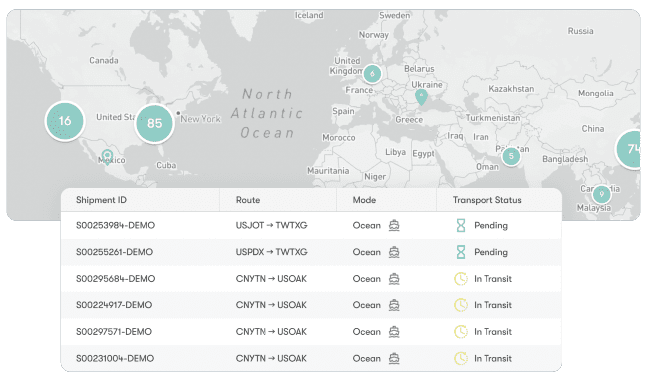Click the Ocean mode text for S00253984-DEMO
Image resolution: width=649 pixels, height=384 pixels.
366,226
